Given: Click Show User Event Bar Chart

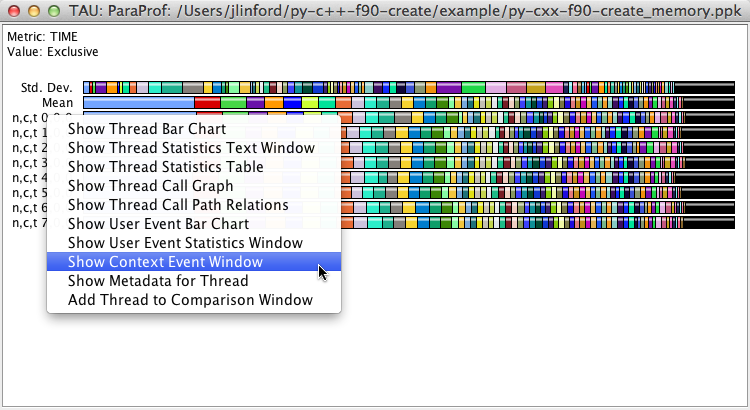Looking at the screenshot, I should 158,224.
